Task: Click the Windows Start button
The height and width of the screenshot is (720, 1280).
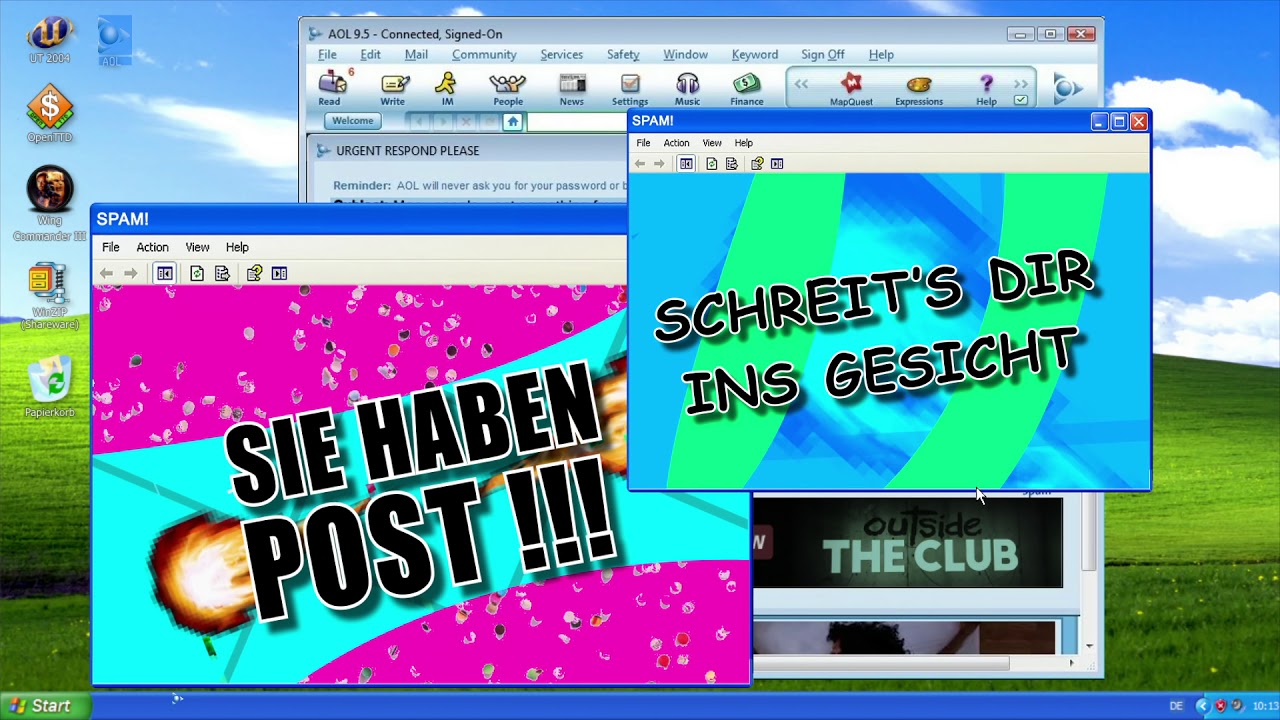Action: click(45, 706)
